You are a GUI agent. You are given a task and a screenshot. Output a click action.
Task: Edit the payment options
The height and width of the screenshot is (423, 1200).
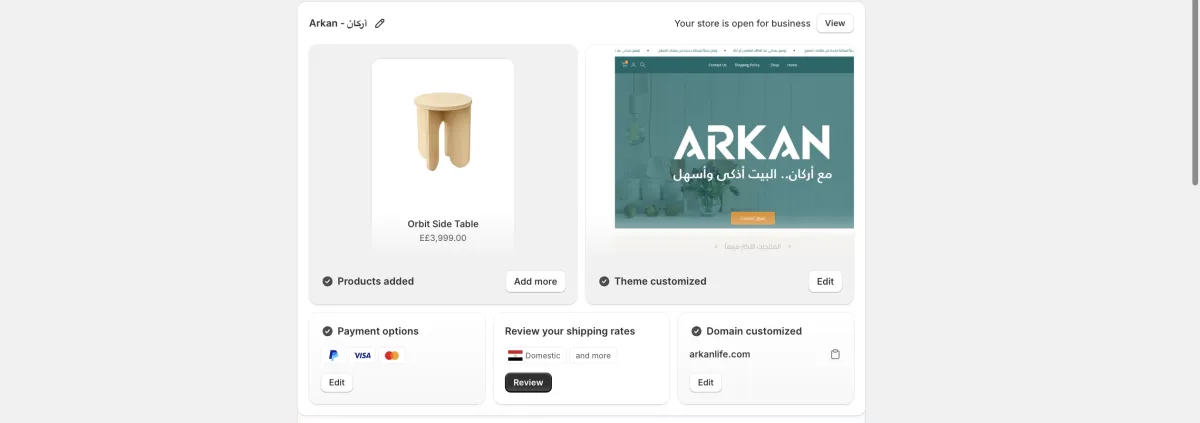tap(337, 382)
